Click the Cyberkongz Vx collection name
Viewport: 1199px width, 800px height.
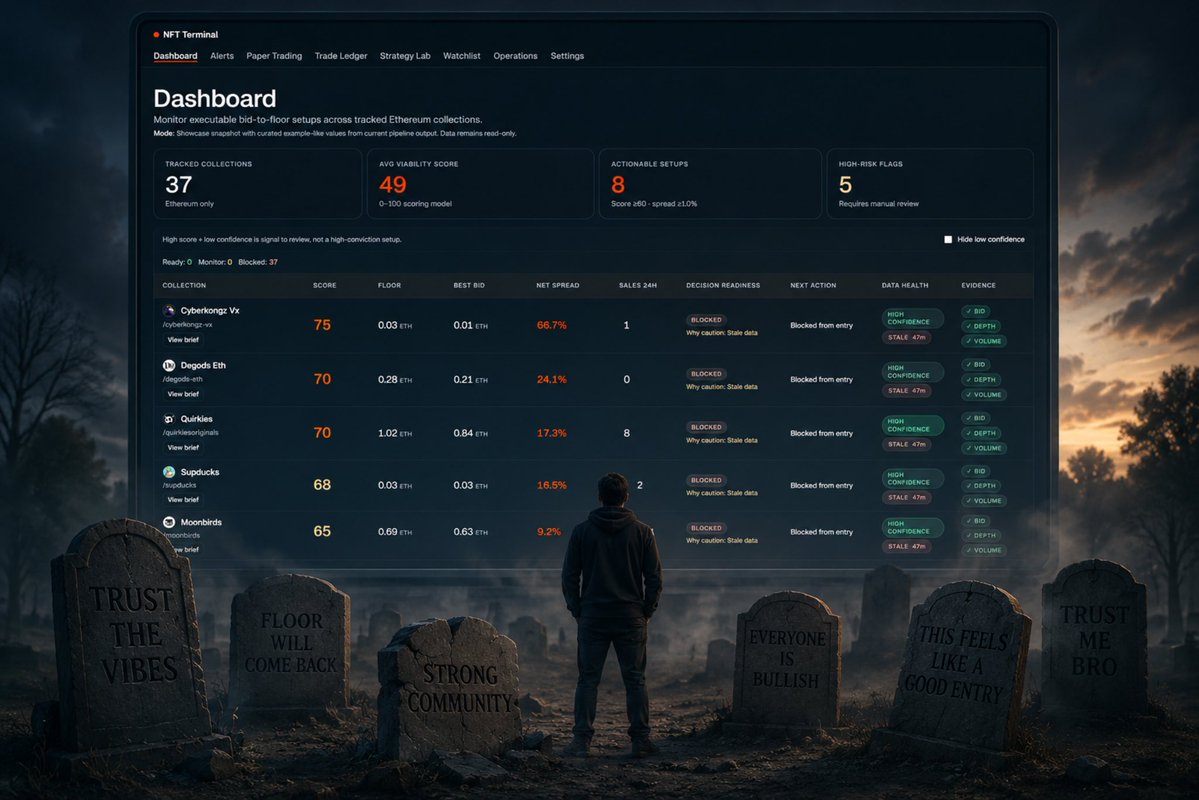[x=210, y=311]
